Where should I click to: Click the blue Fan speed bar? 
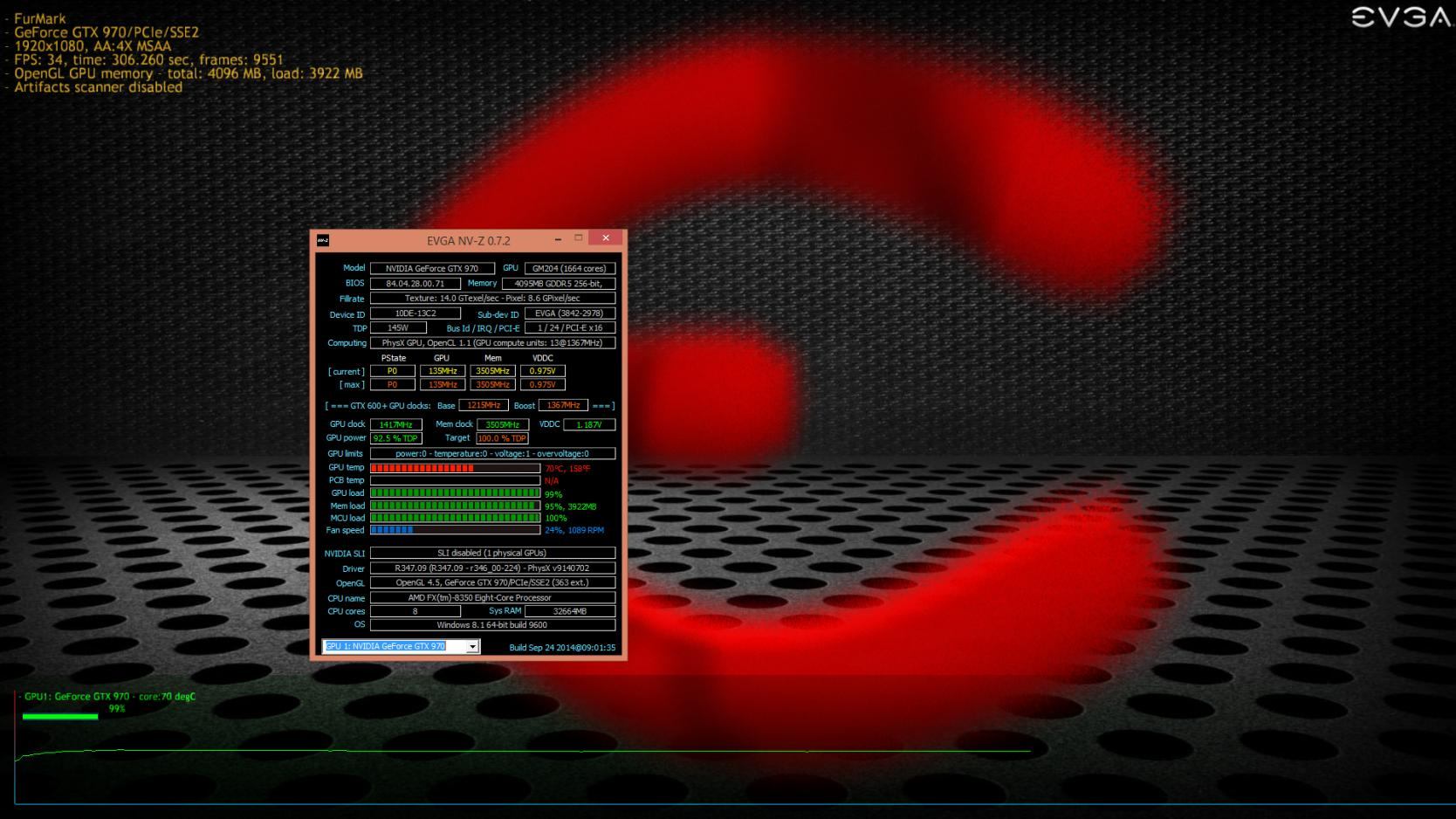[455, 530]
